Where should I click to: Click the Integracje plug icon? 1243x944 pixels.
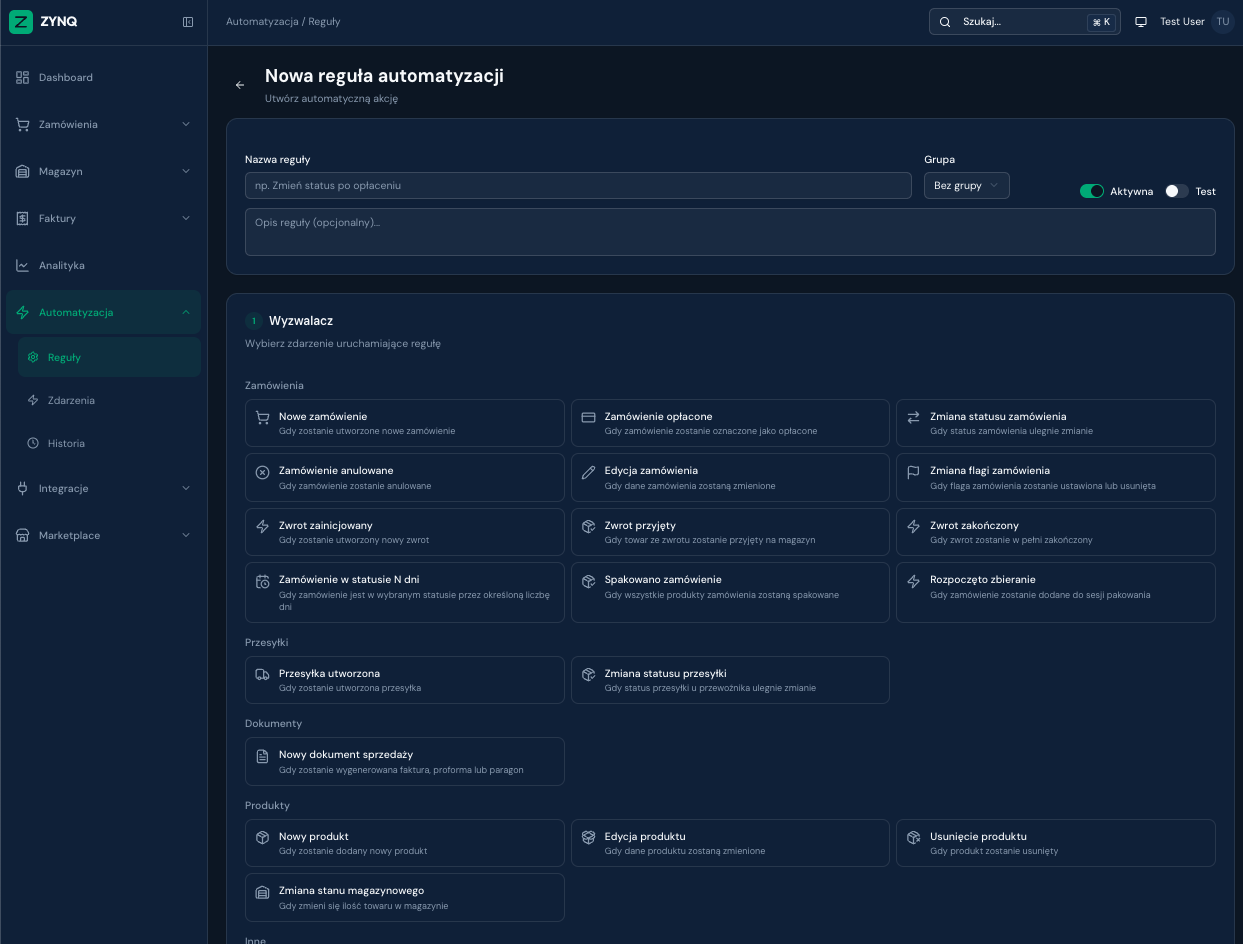tap(23, 488)
